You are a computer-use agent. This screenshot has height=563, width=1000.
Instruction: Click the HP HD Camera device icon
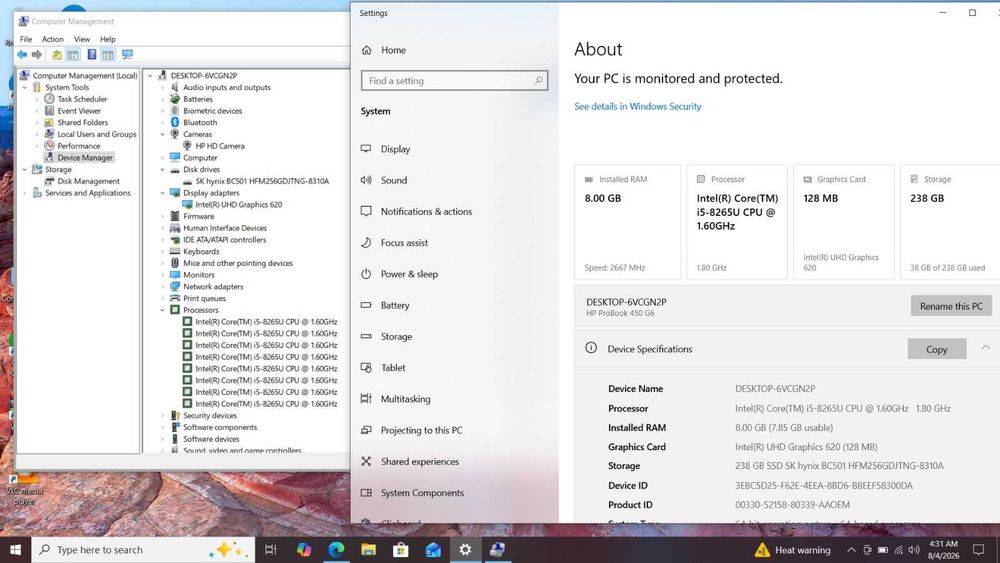[x=188, y=146]
